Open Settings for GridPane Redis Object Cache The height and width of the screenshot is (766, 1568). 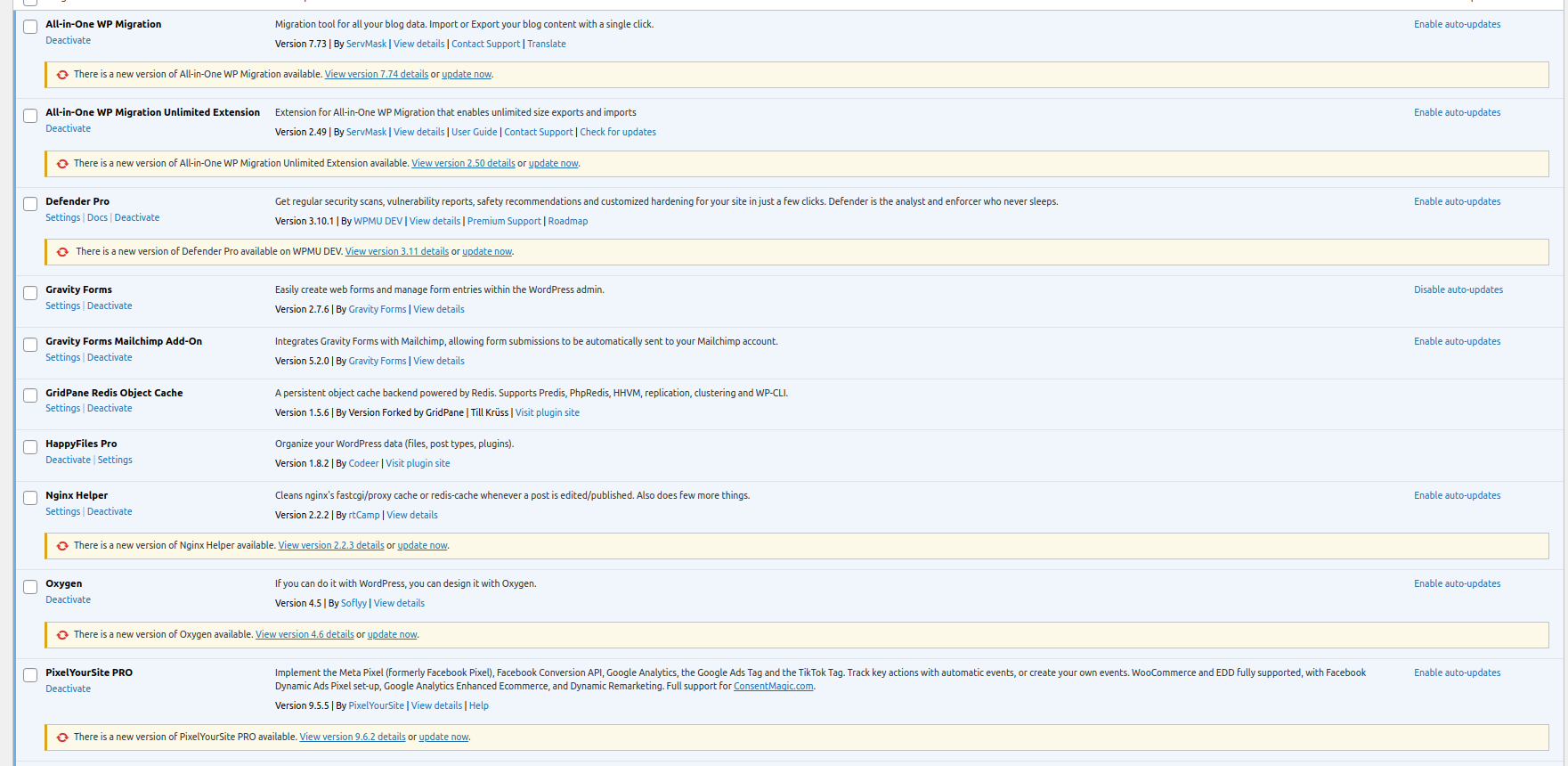(x=62, y=408)
